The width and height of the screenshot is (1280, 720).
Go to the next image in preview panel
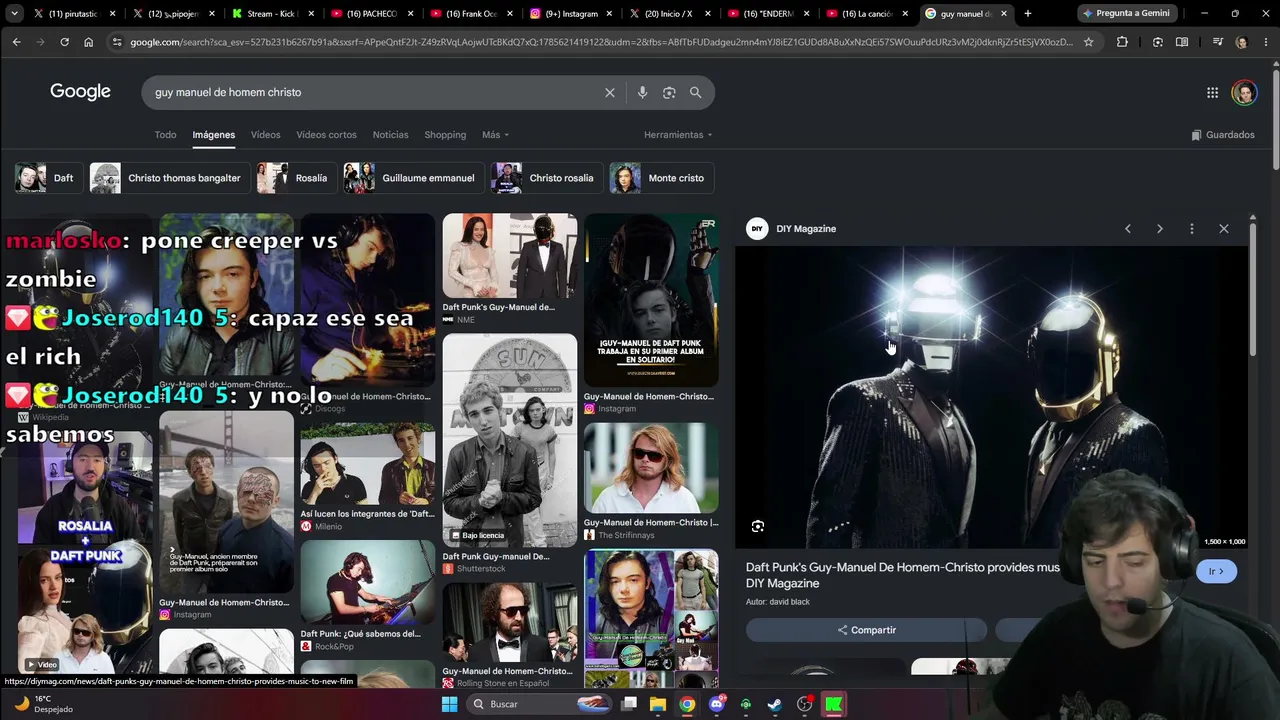[1160, 229]
